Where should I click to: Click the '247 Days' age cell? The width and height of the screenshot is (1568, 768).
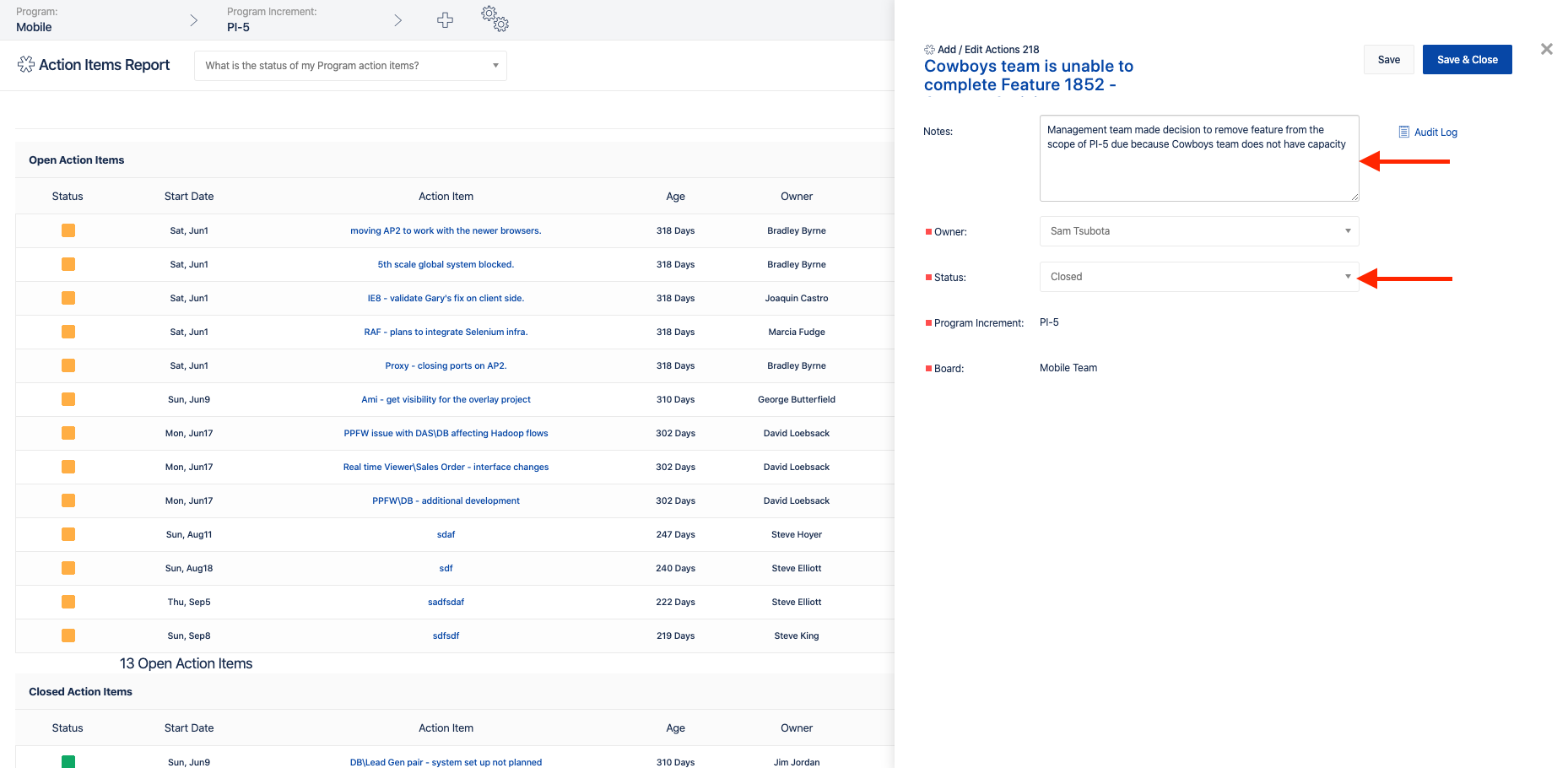pyautogui.click(x=675, y=535)
